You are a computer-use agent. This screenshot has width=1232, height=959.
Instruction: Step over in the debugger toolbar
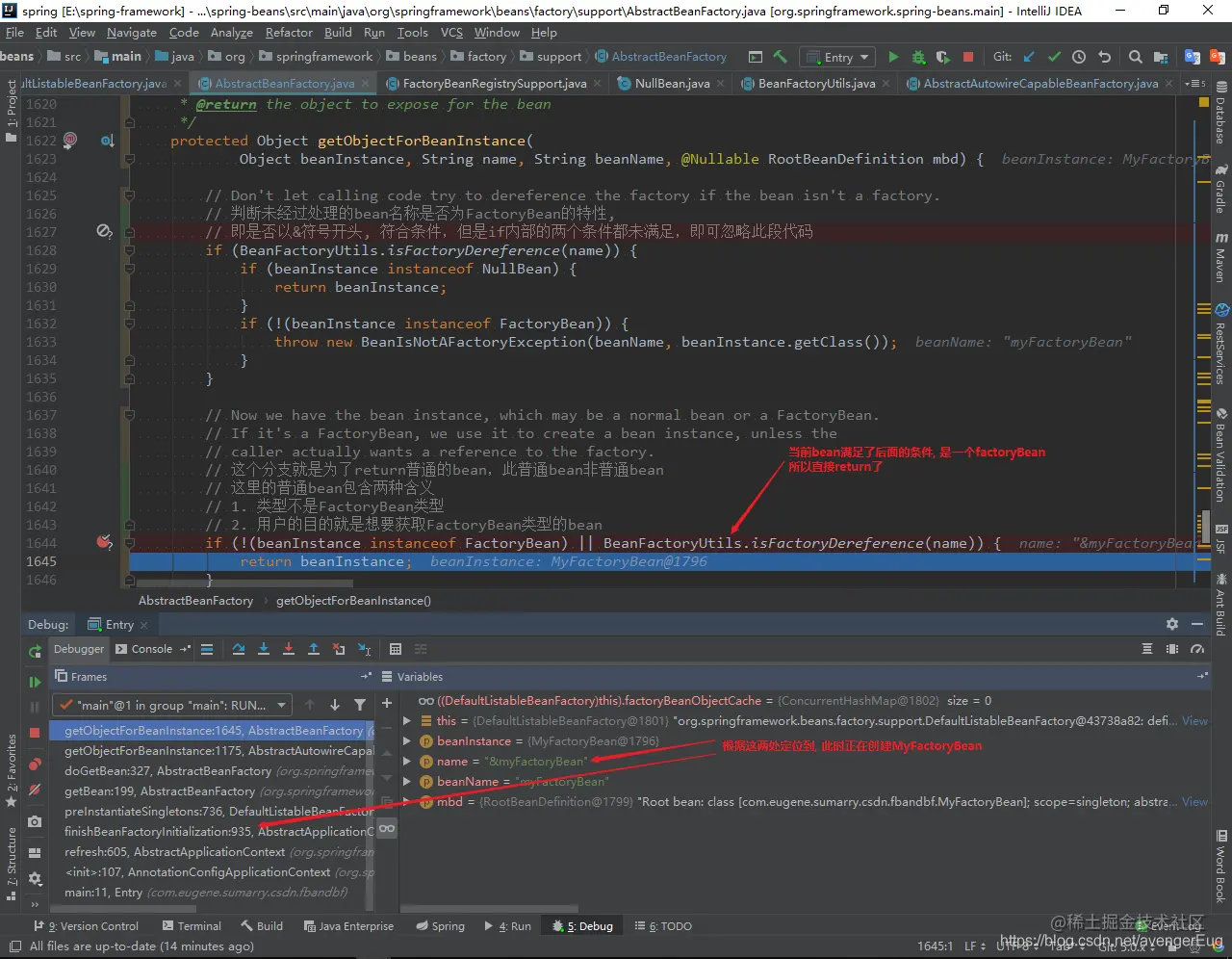tap(239, 649)
